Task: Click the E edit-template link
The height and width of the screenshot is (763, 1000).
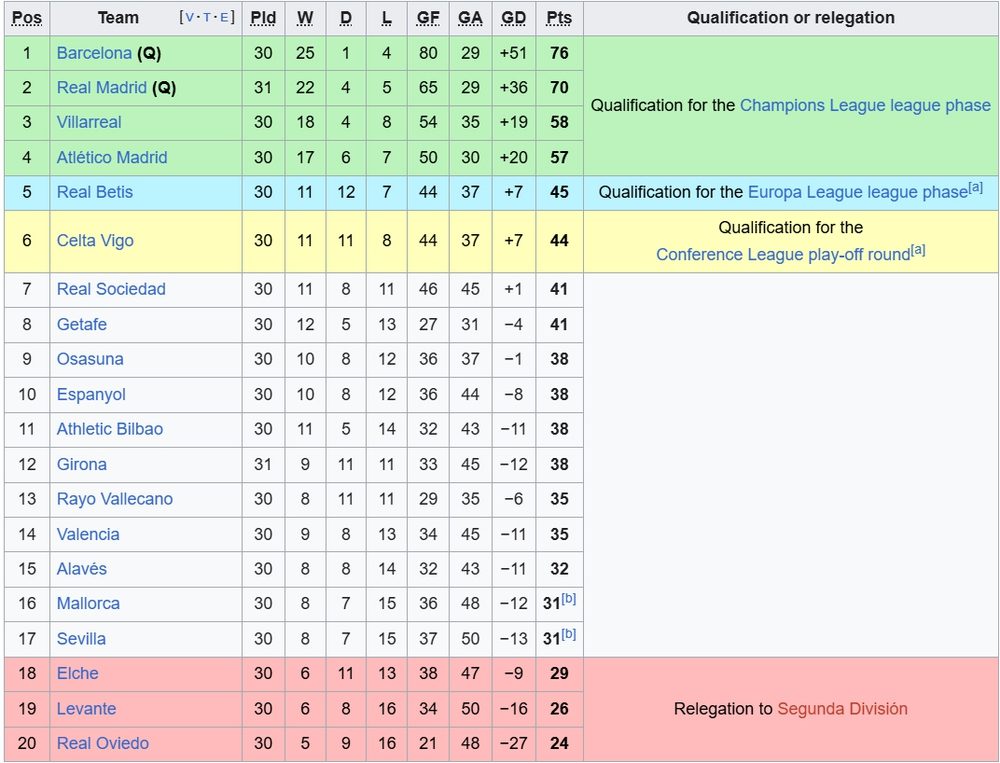Action: (x=225, y=18)
